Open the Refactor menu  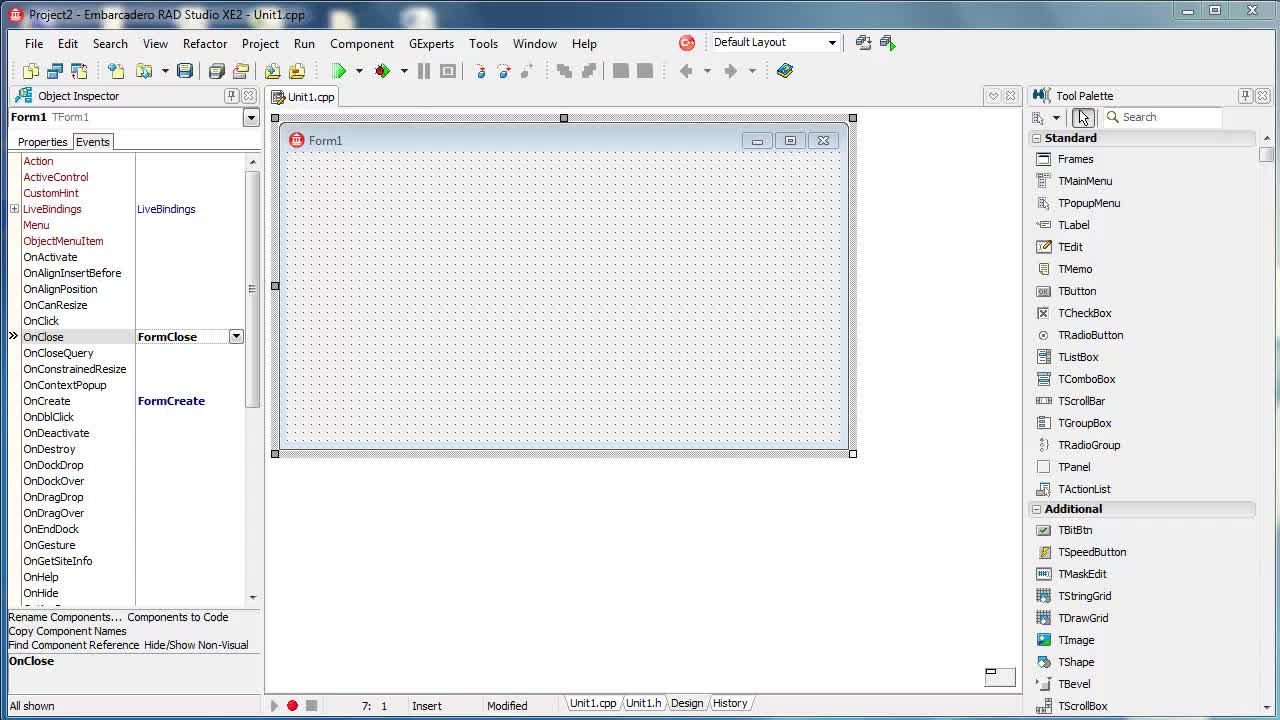[x=205, y=44]
